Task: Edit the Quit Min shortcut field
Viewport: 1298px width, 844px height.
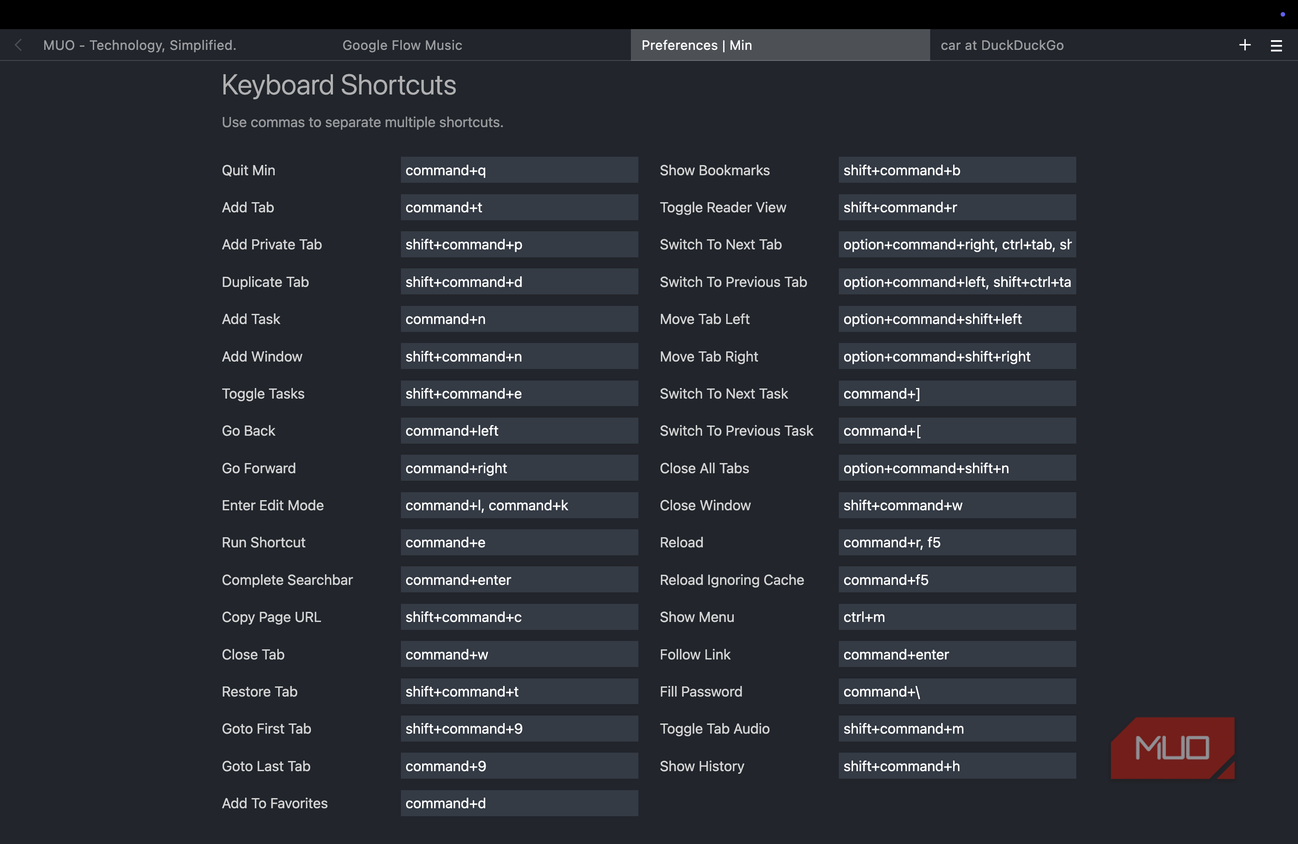Action: tap(519, 170)
